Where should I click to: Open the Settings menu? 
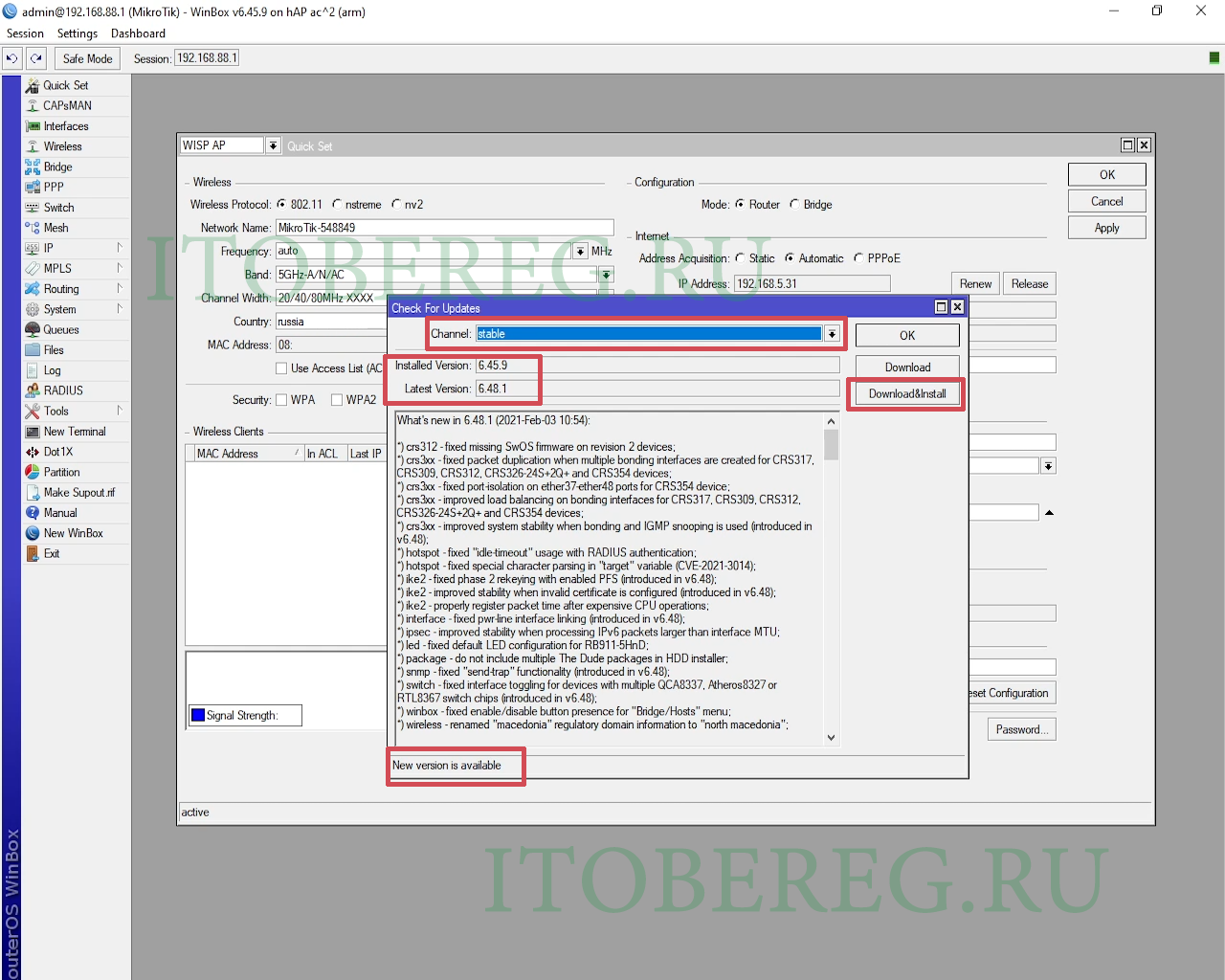(77, 33)
